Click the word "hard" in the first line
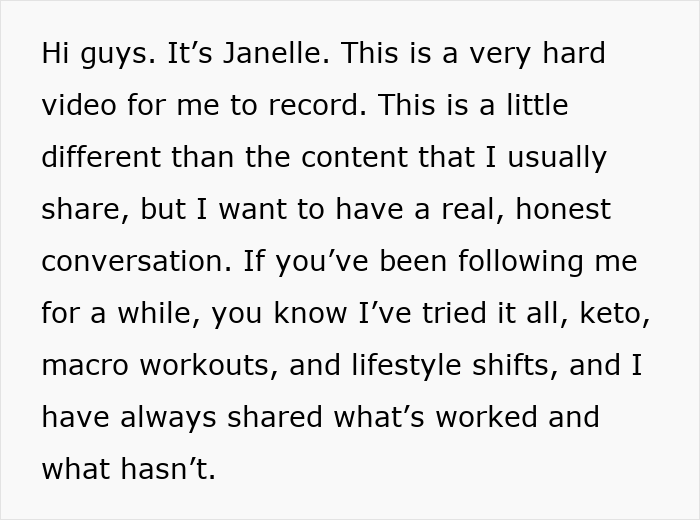This screenshot has height=520, width=700. pyautogui.click(x=573, y=54)
